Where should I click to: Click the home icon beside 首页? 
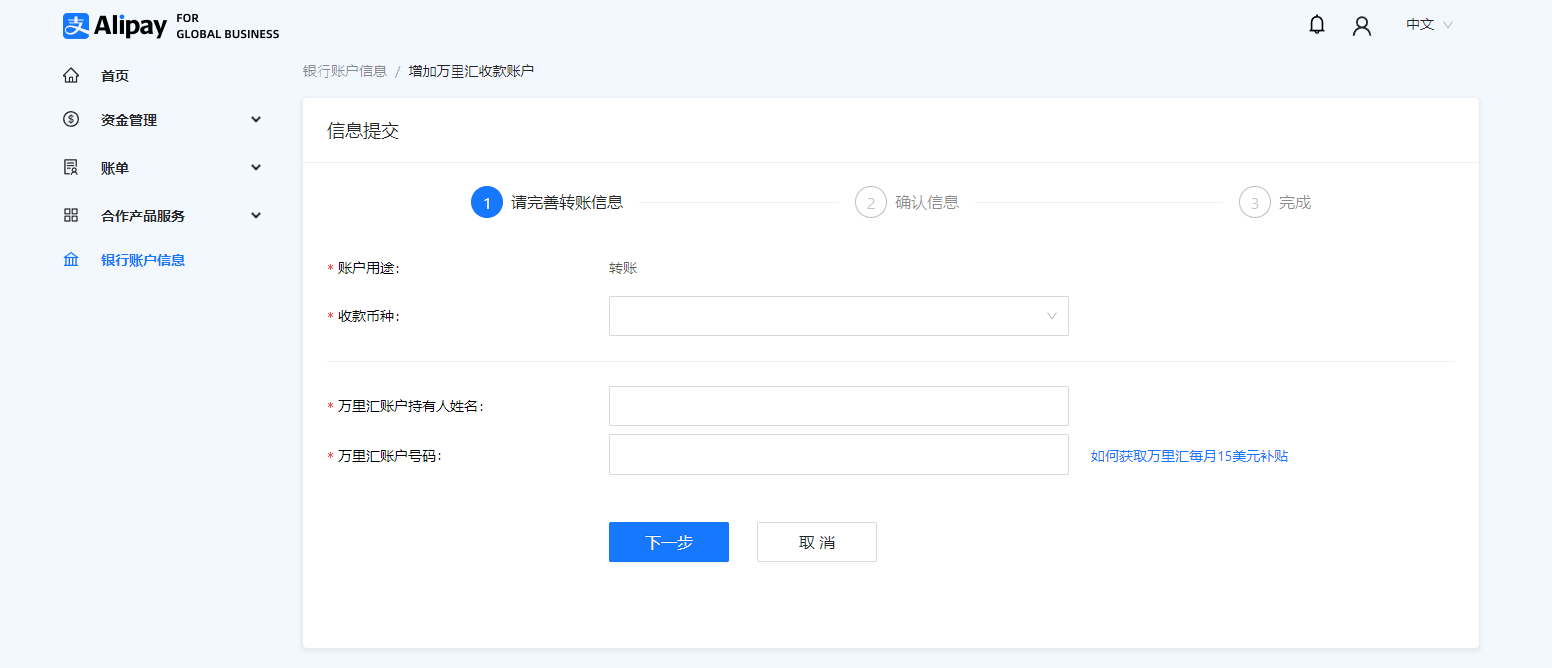(x=71, y=74)
